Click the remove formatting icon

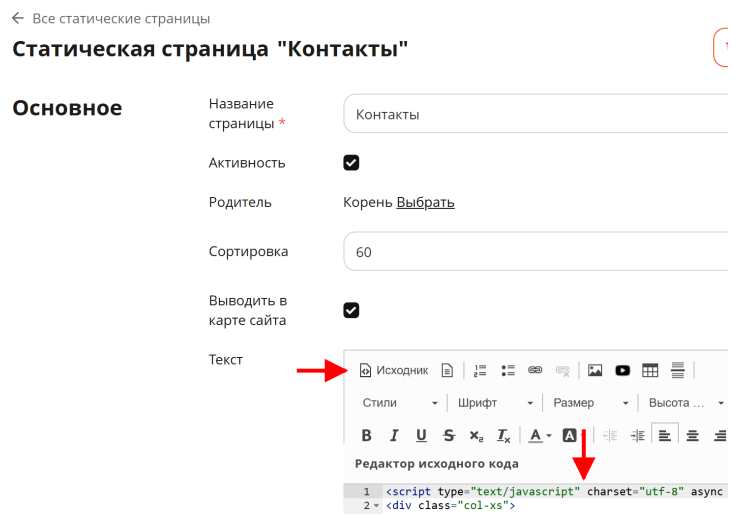pos(504,435)
